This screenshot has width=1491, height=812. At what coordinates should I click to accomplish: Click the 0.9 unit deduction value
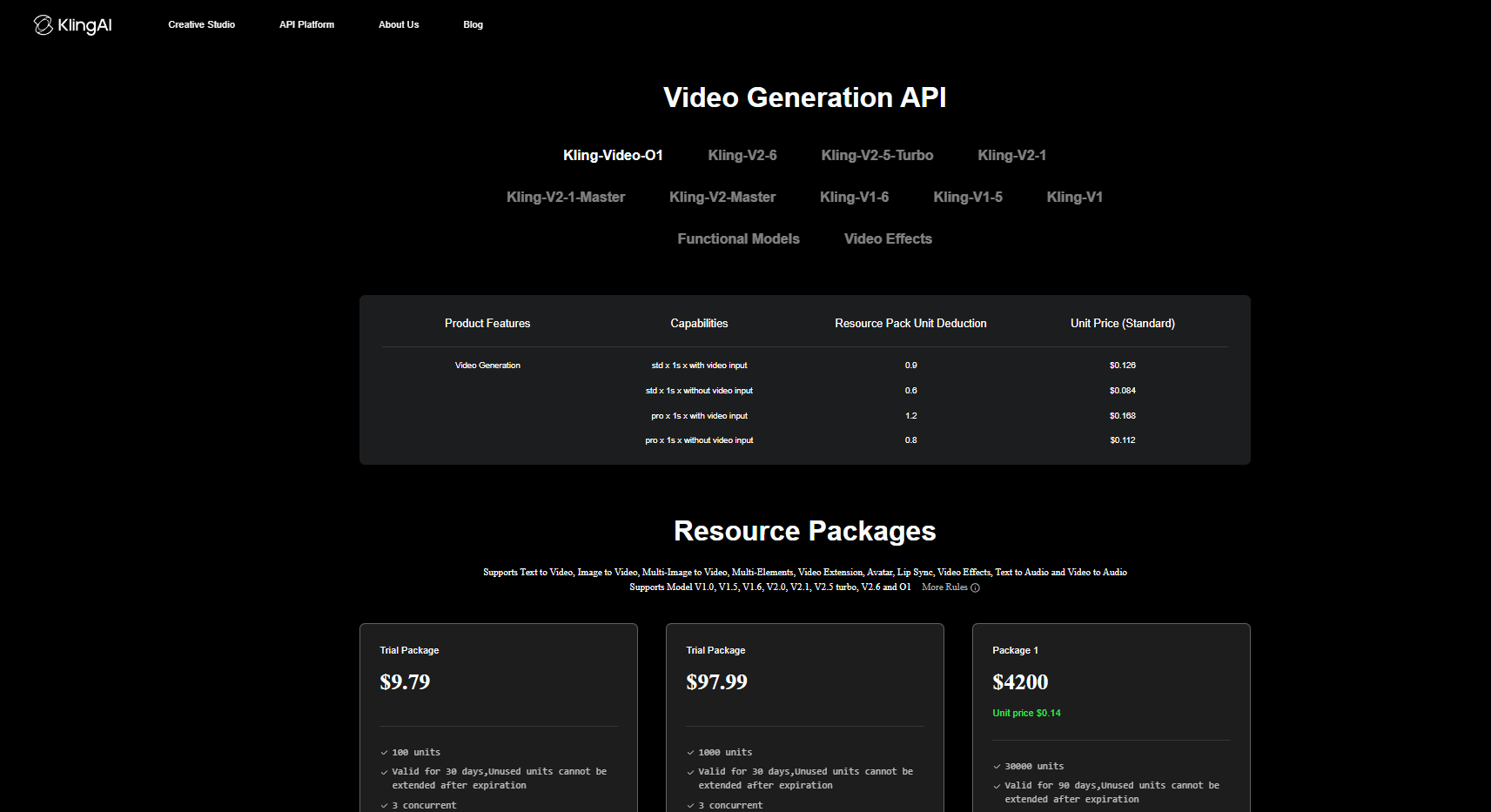coord(910,366)
